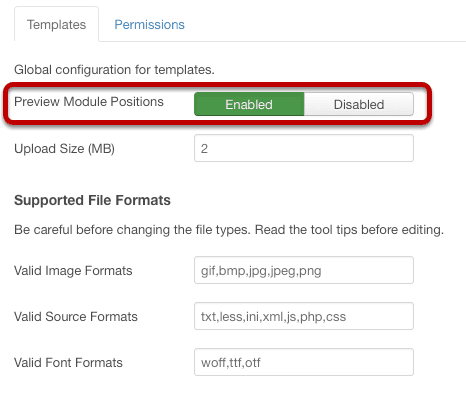Place cursor in field containing woff,ttf,otf
Viewport: 466px width, 400px height.
304,362
